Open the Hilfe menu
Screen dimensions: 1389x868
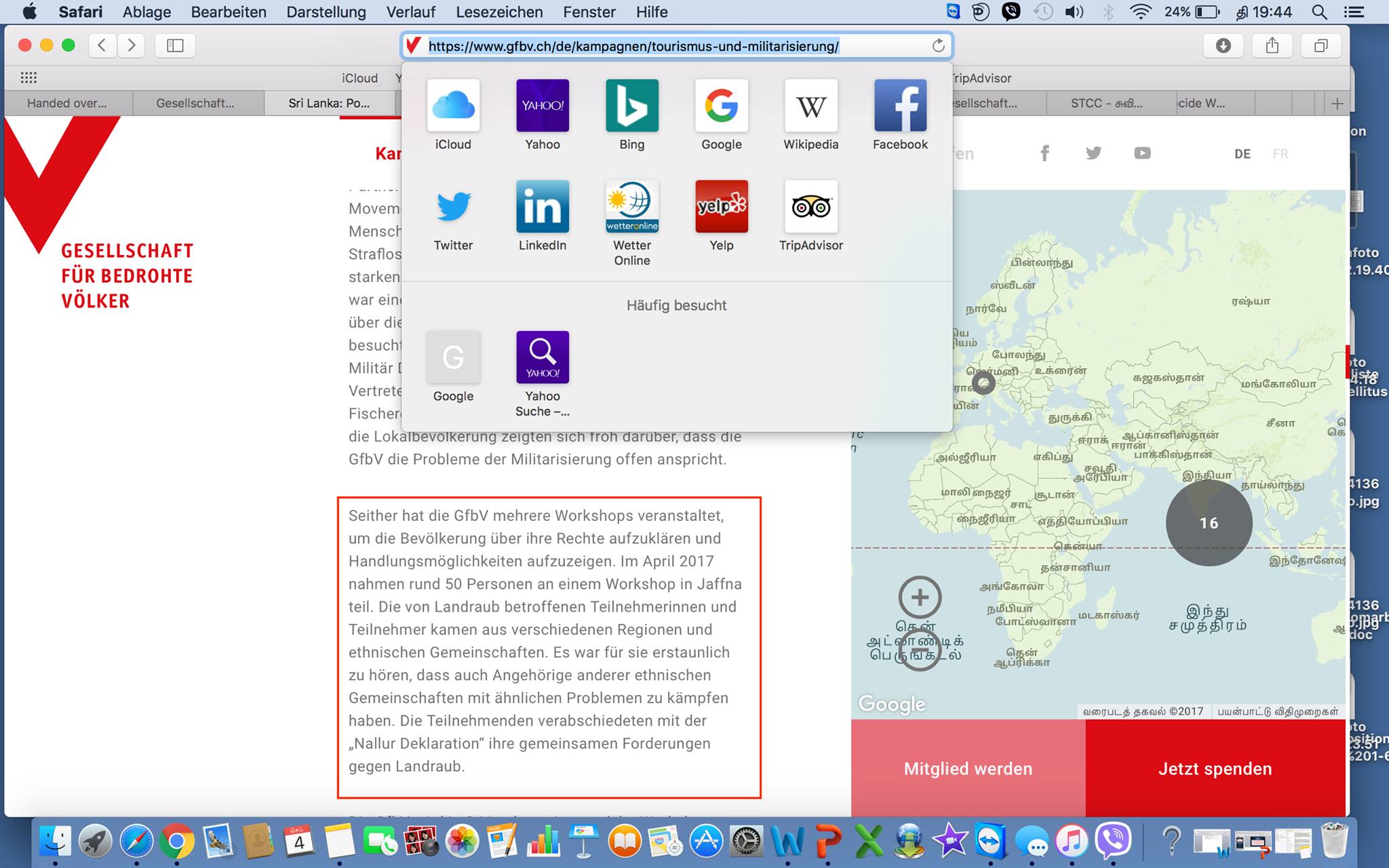(652, 12)
